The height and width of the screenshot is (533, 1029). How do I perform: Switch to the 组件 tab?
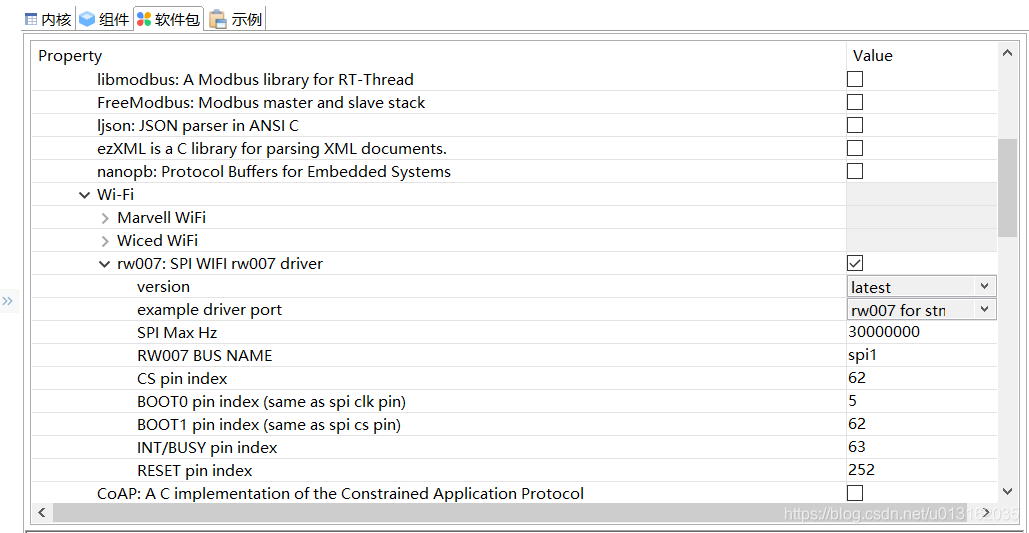click(104, 19)
